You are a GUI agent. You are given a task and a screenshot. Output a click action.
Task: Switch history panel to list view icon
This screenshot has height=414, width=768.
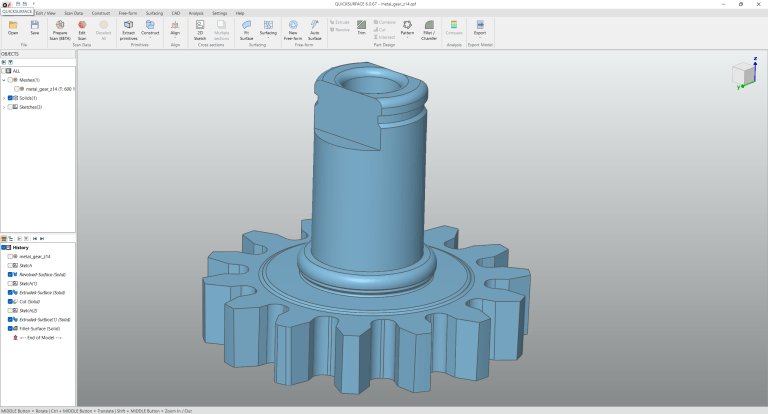[x=4, y=239]
